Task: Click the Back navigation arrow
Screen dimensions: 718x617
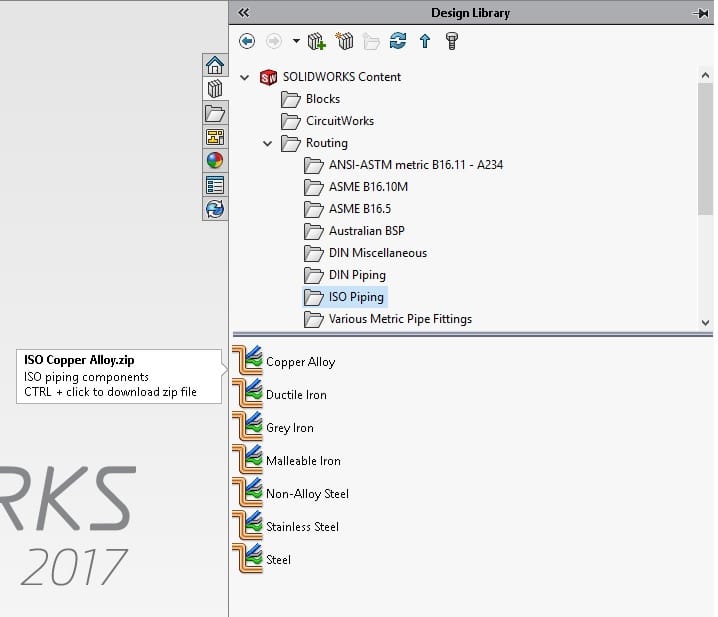Action: pos(247,41)
